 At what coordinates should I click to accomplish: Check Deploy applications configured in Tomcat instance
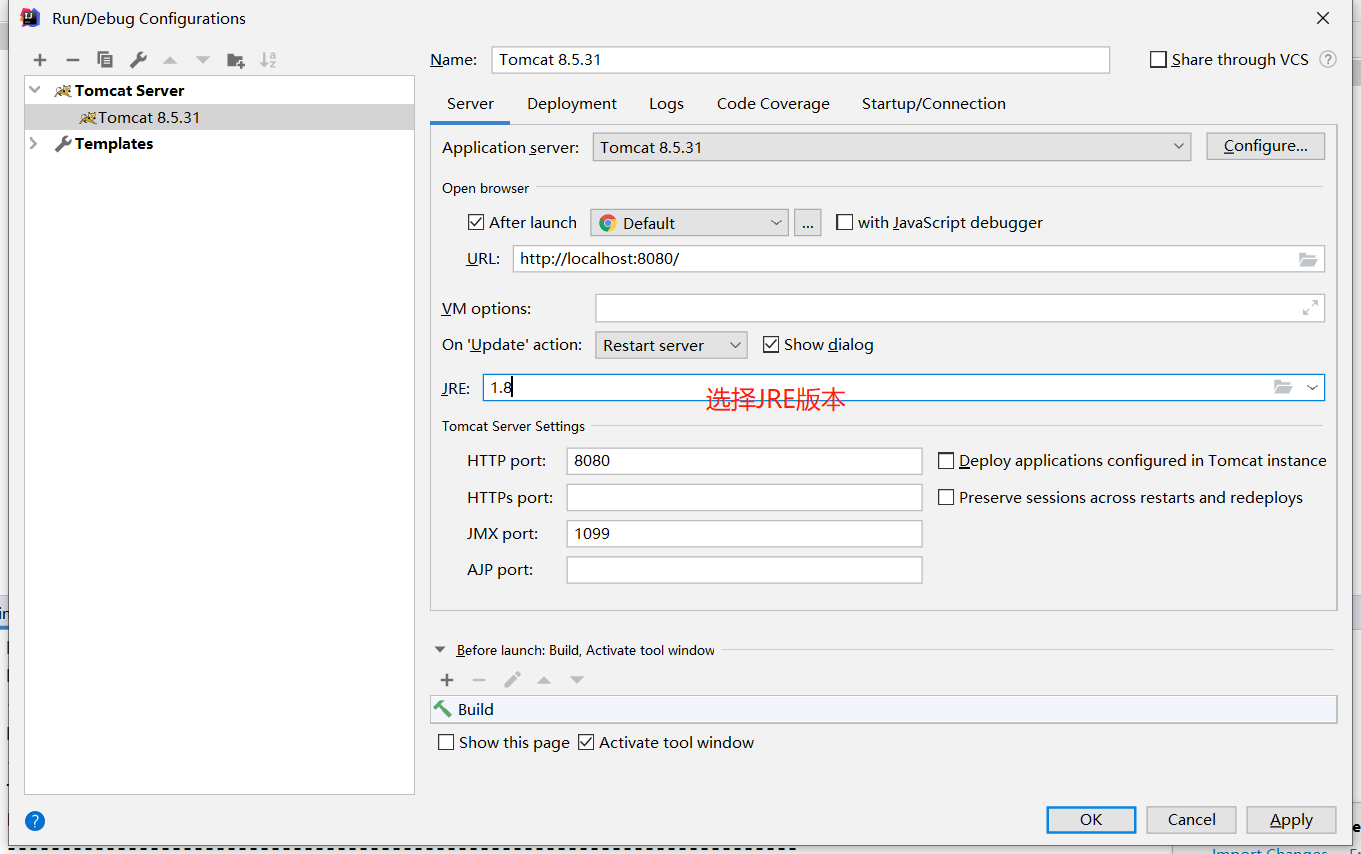click(946, 461)
